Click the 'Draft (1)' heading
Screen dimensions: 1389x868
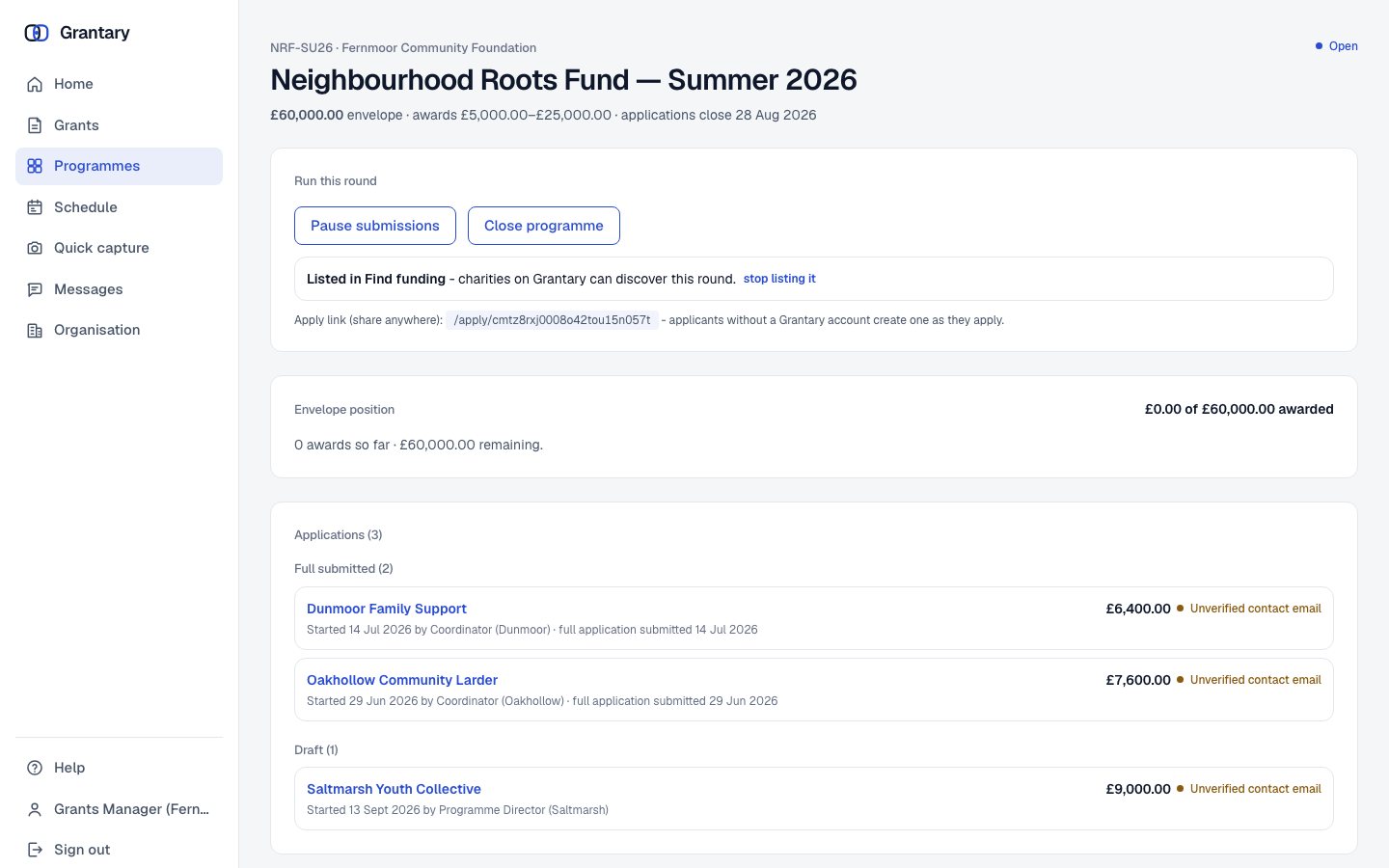(316, 750)
